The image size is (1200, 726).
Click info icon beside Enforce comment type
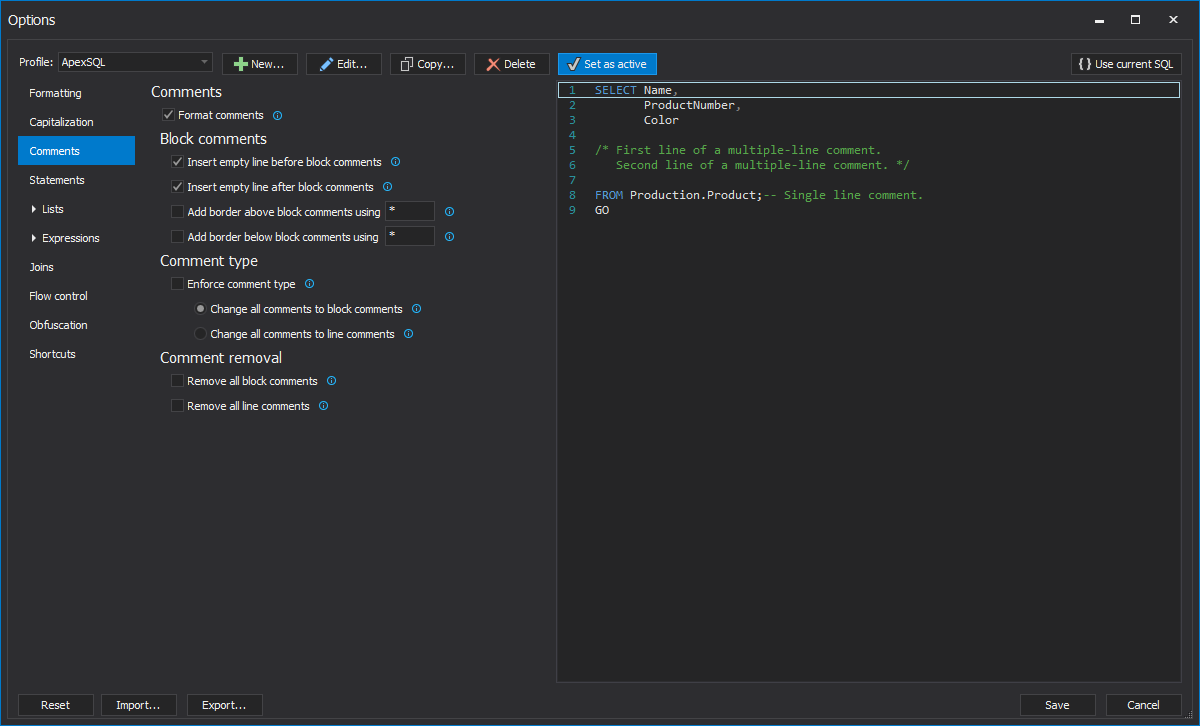[x=309, y=284]
